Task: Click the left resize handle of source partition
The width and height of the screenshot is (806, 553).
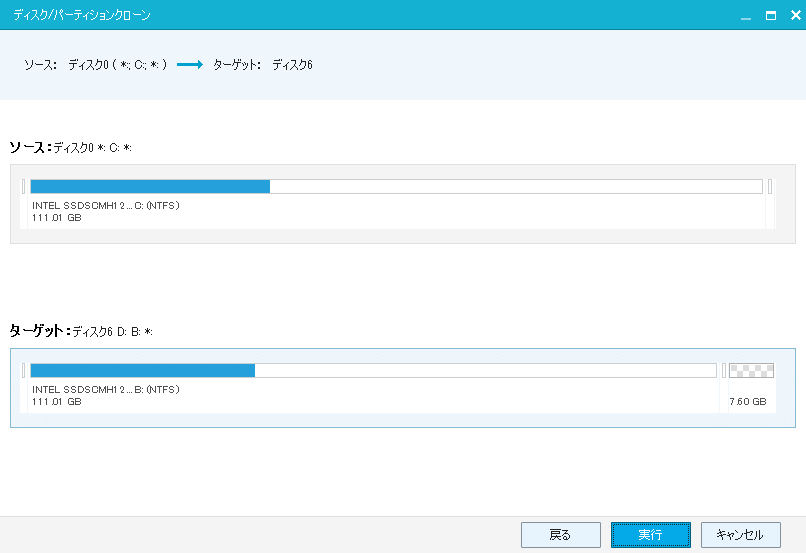Action: click(23, 187)
